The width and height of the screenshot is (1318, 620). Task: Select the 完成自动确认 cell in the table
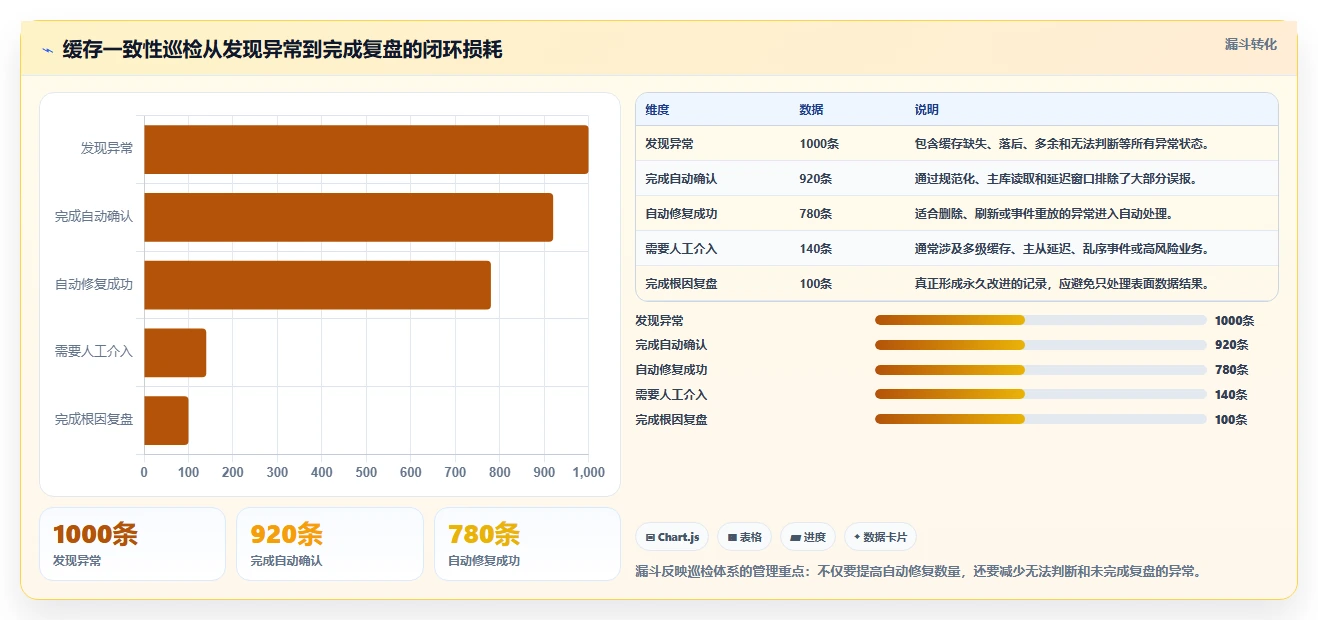[x=681, y=179]
